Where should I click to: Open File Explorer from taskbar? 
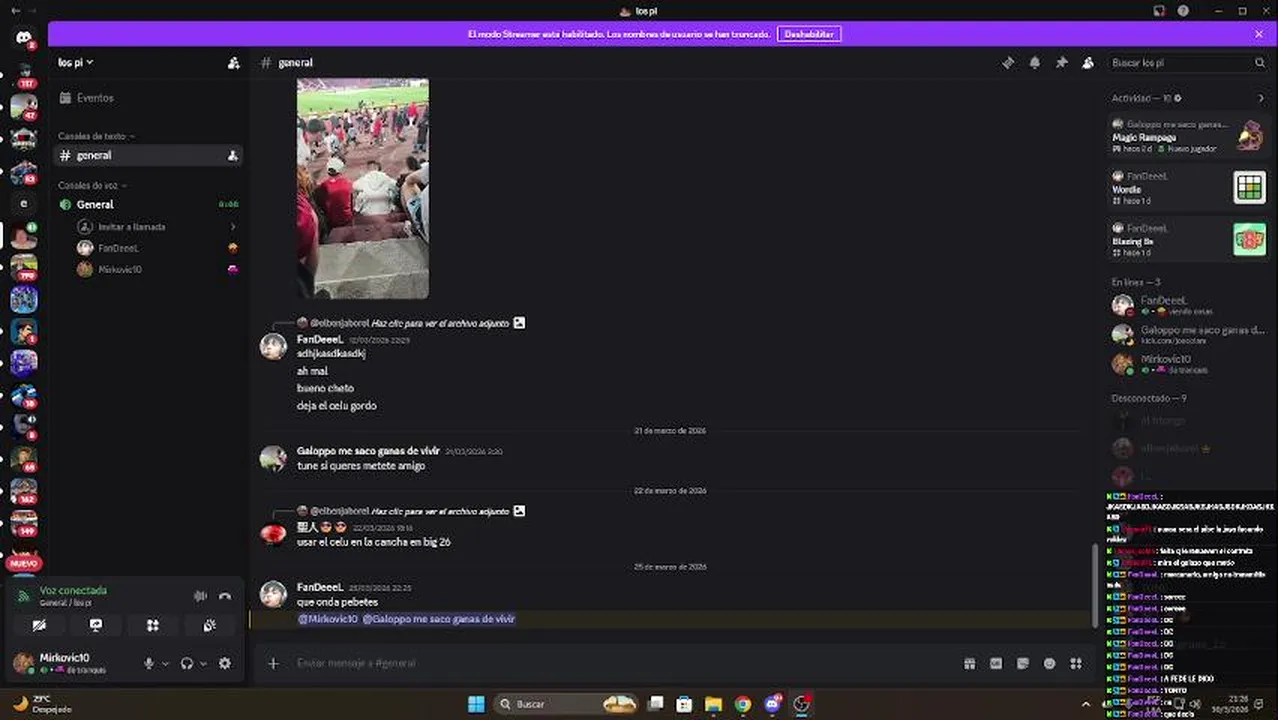click(713, 704)
